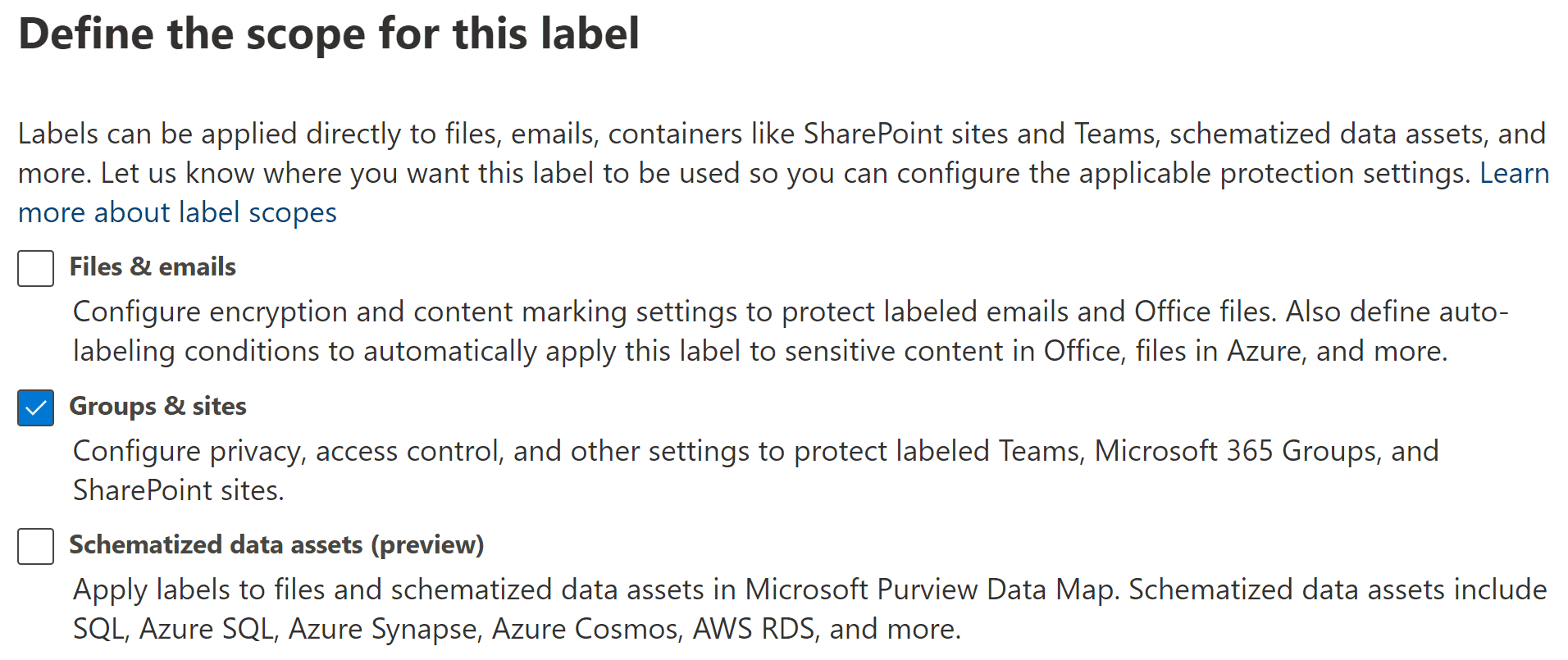1568x660 pixels.
Task: Click the Files & emails label text
Action: 153,266
